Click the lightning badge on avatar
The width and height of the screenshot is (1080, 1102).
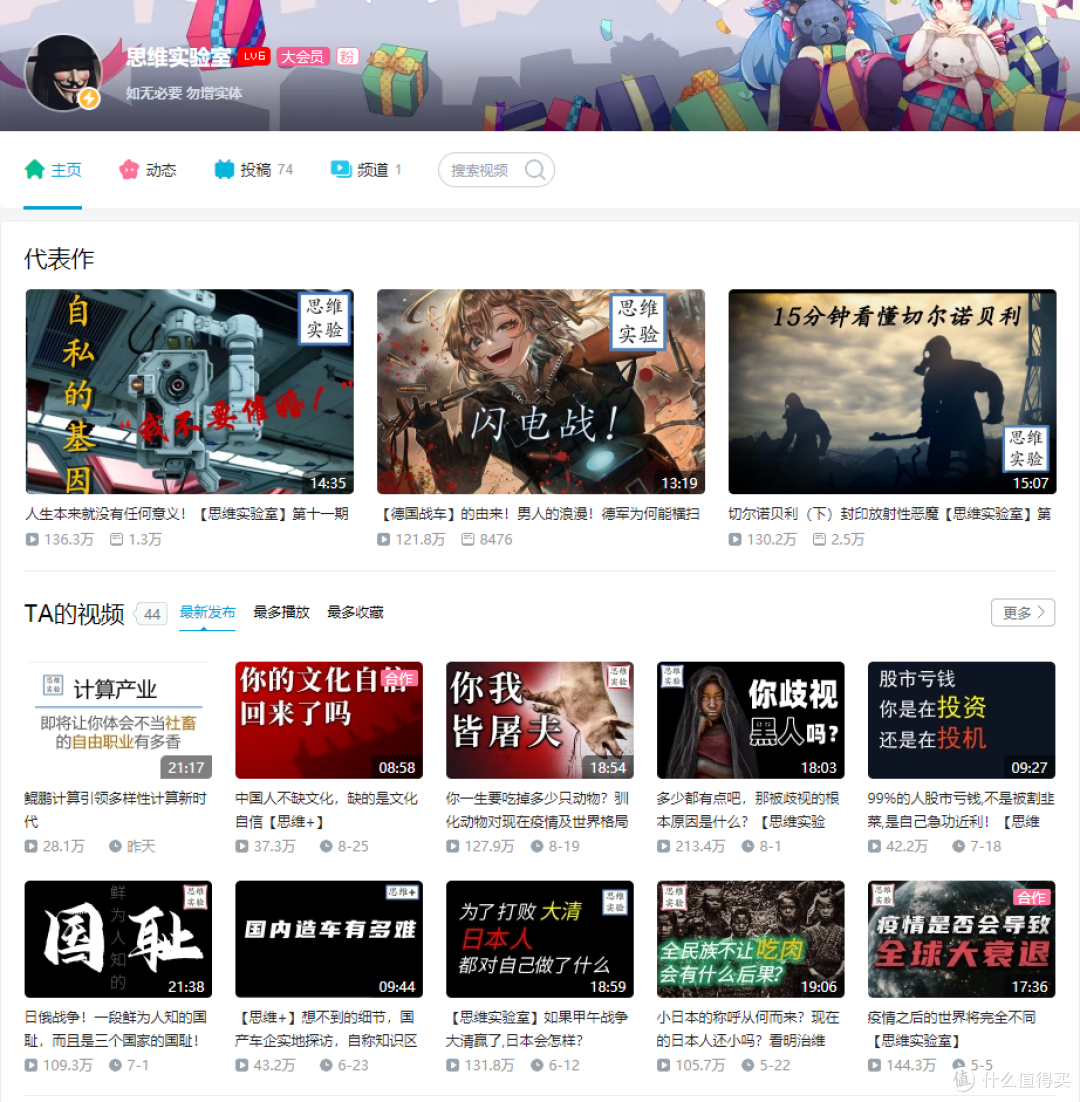click(x=89, y=98)
